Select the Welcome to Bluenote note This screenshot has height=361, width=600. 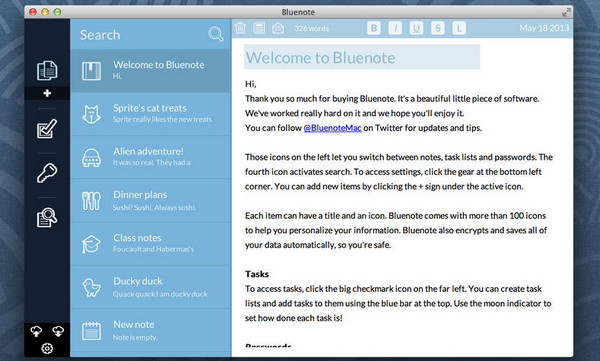coord(151,71)
